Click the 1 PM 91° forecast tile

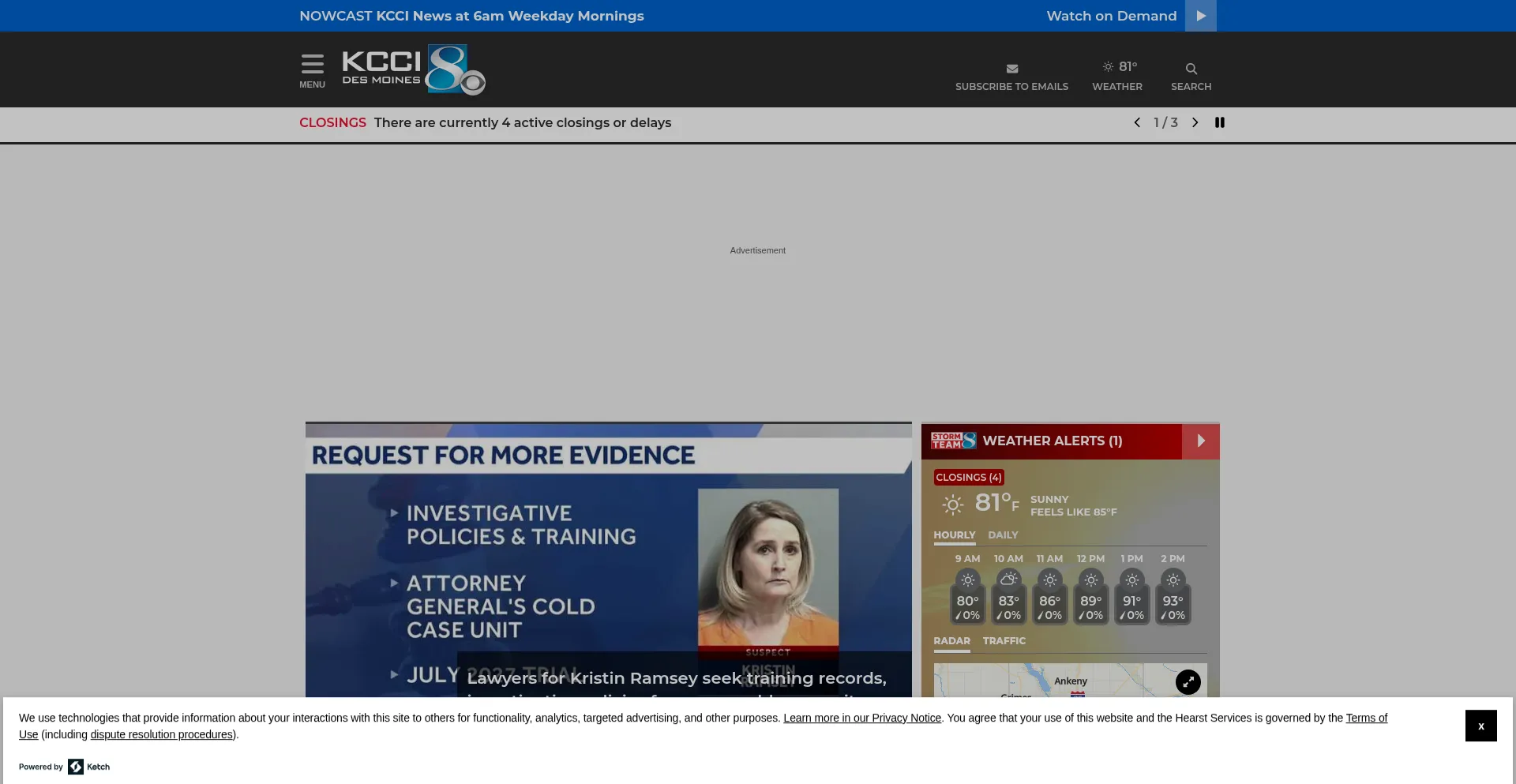tap(1131, 589)
